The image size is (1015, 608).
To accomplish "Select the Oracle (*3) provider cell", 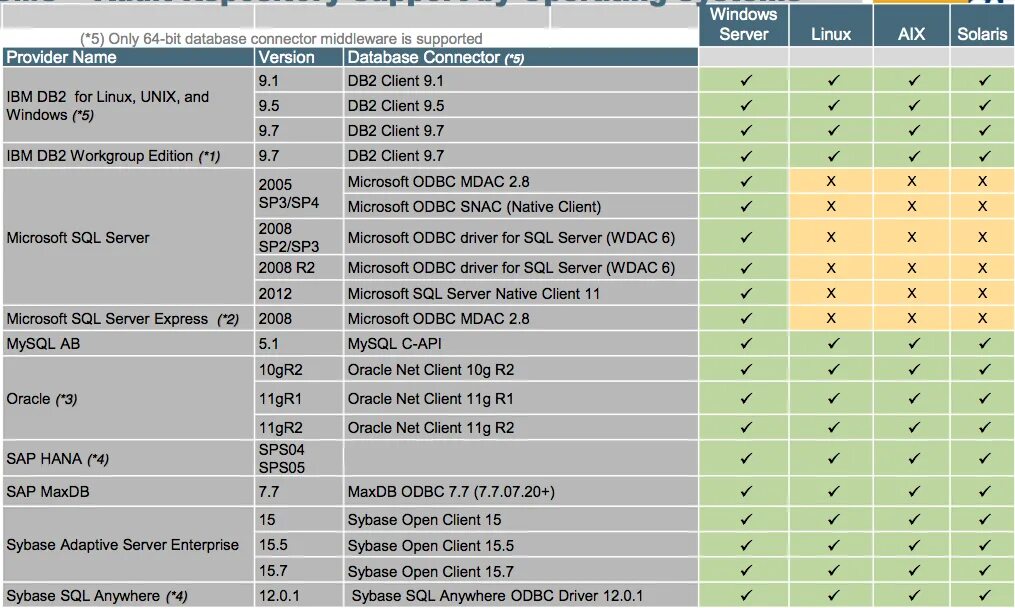I will pyautogui.click(x=128, y=398).
